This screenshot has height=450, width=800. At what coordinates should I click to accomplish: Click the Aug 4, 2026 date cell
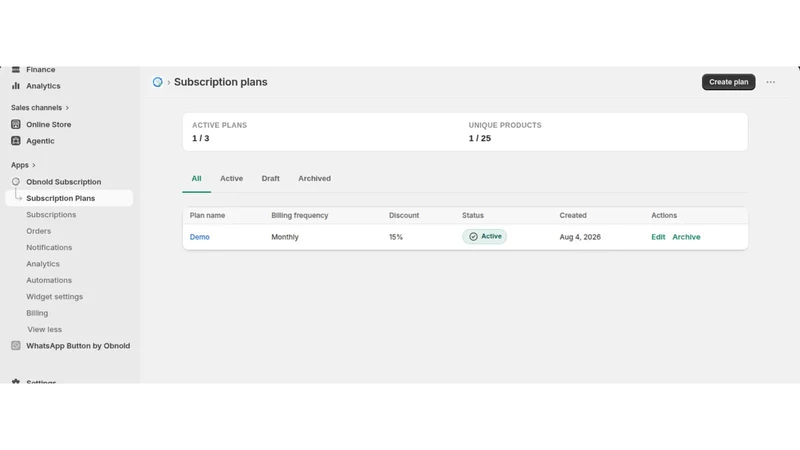tap(580, 237)
